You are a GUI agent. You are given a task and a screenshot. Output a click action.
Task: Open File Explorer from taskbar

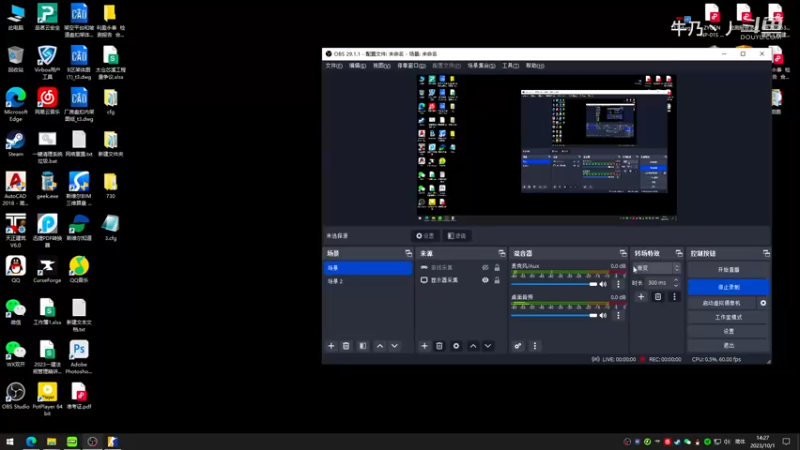(52, 441)
